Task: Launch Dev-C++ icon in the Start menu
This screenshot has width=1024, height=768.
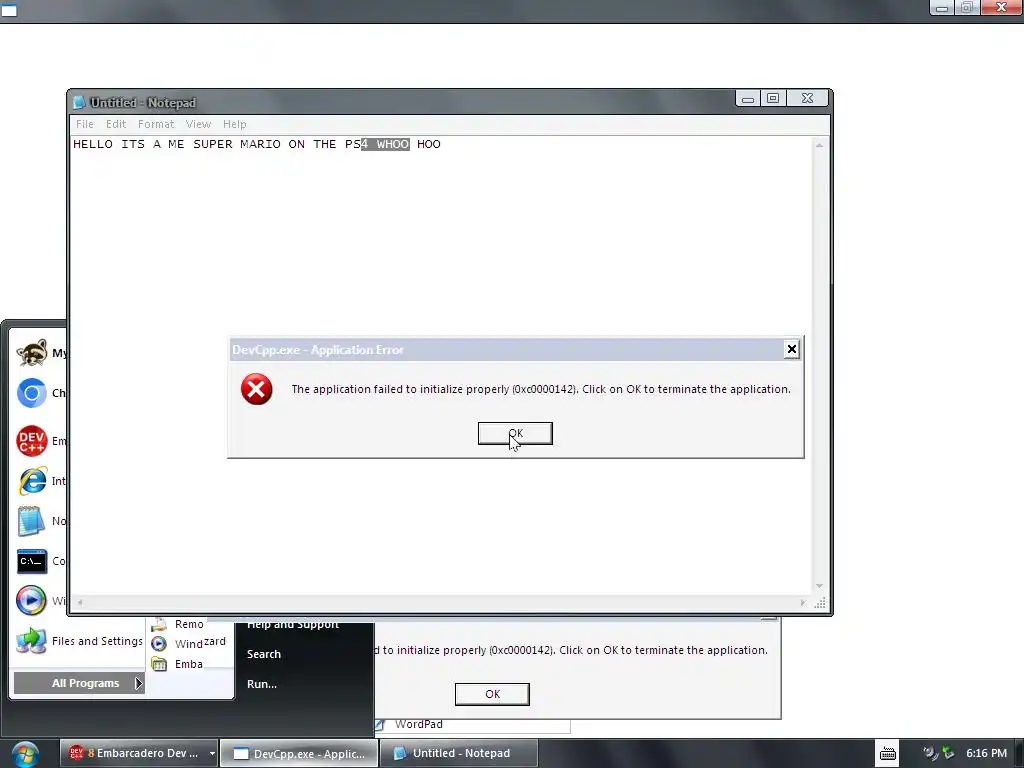Action: point(31,441)
